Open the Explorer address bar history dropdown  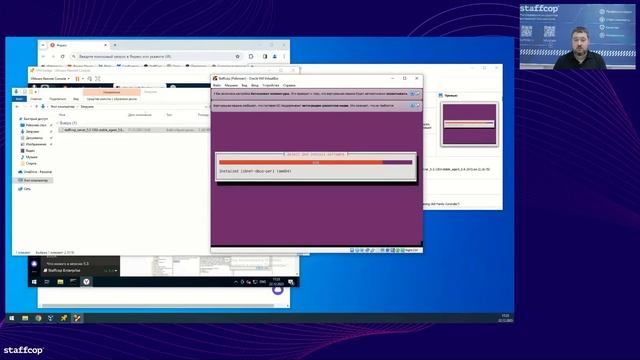pos(205,107)
